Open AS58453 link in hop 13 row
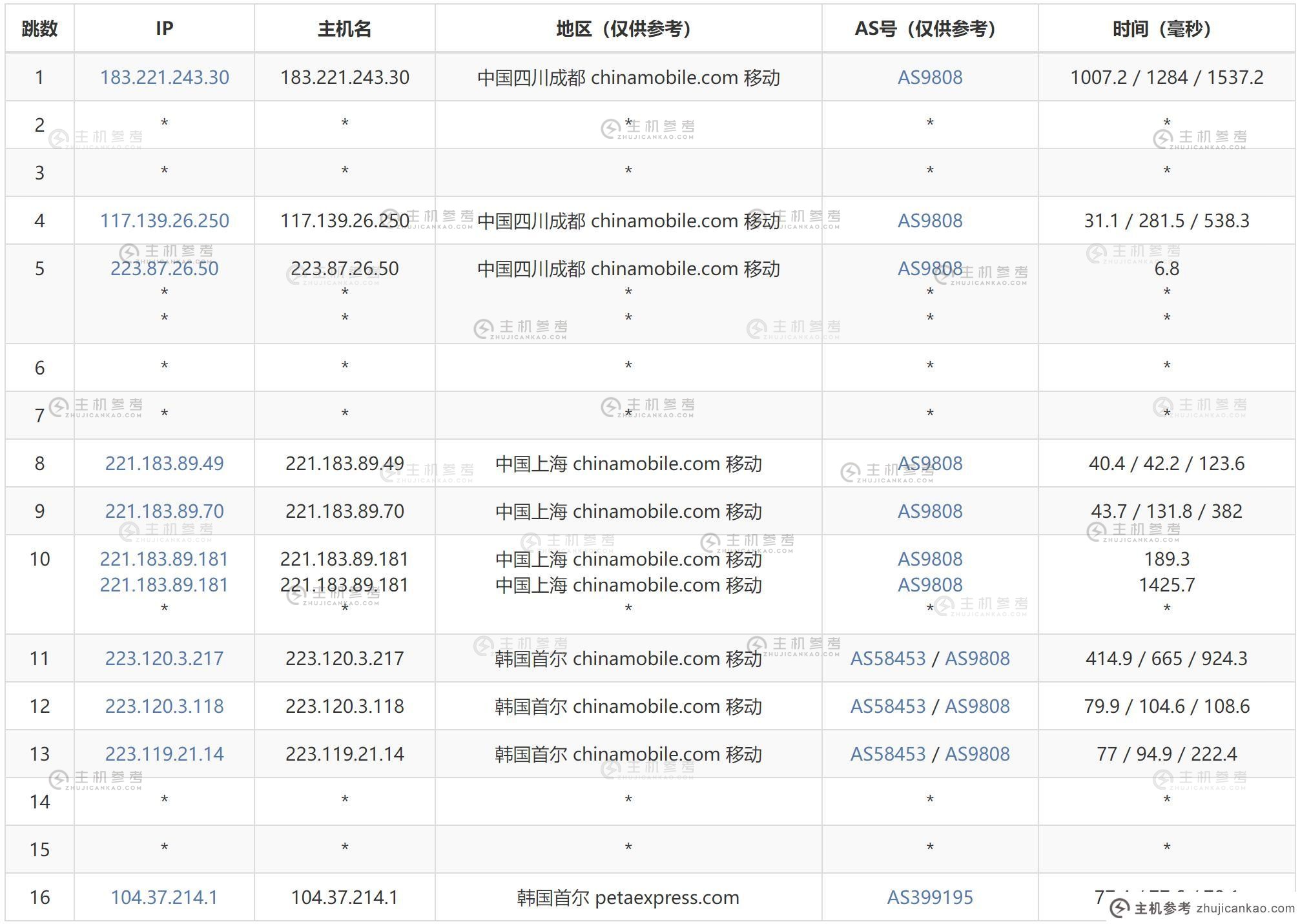The image size is (1300, 924). [888, 754]
